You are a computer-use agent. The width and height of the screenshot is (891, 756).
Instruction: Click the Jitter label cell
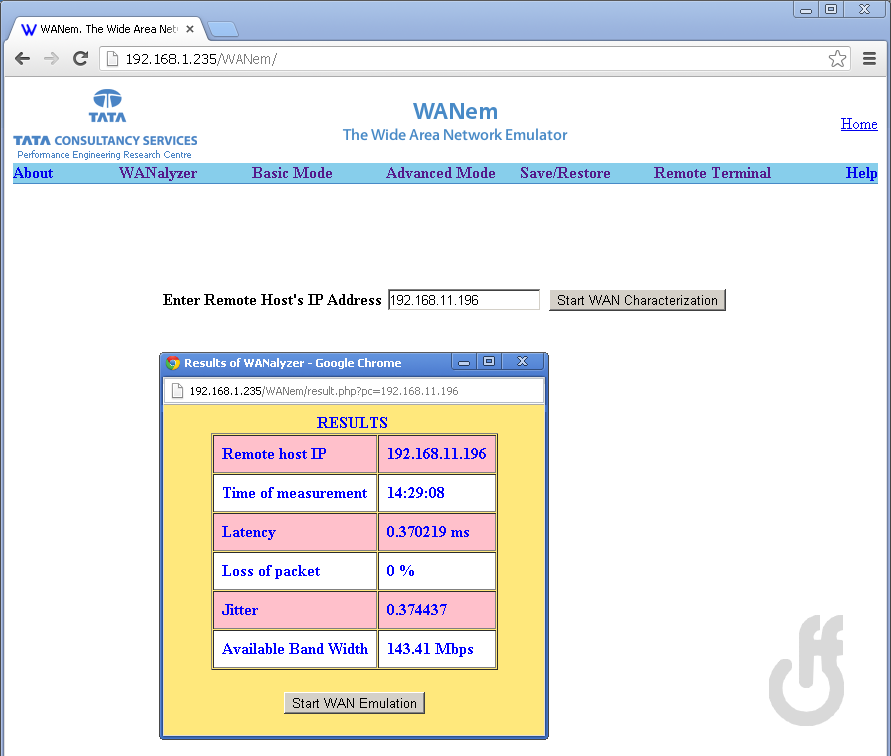coord(295,610)
